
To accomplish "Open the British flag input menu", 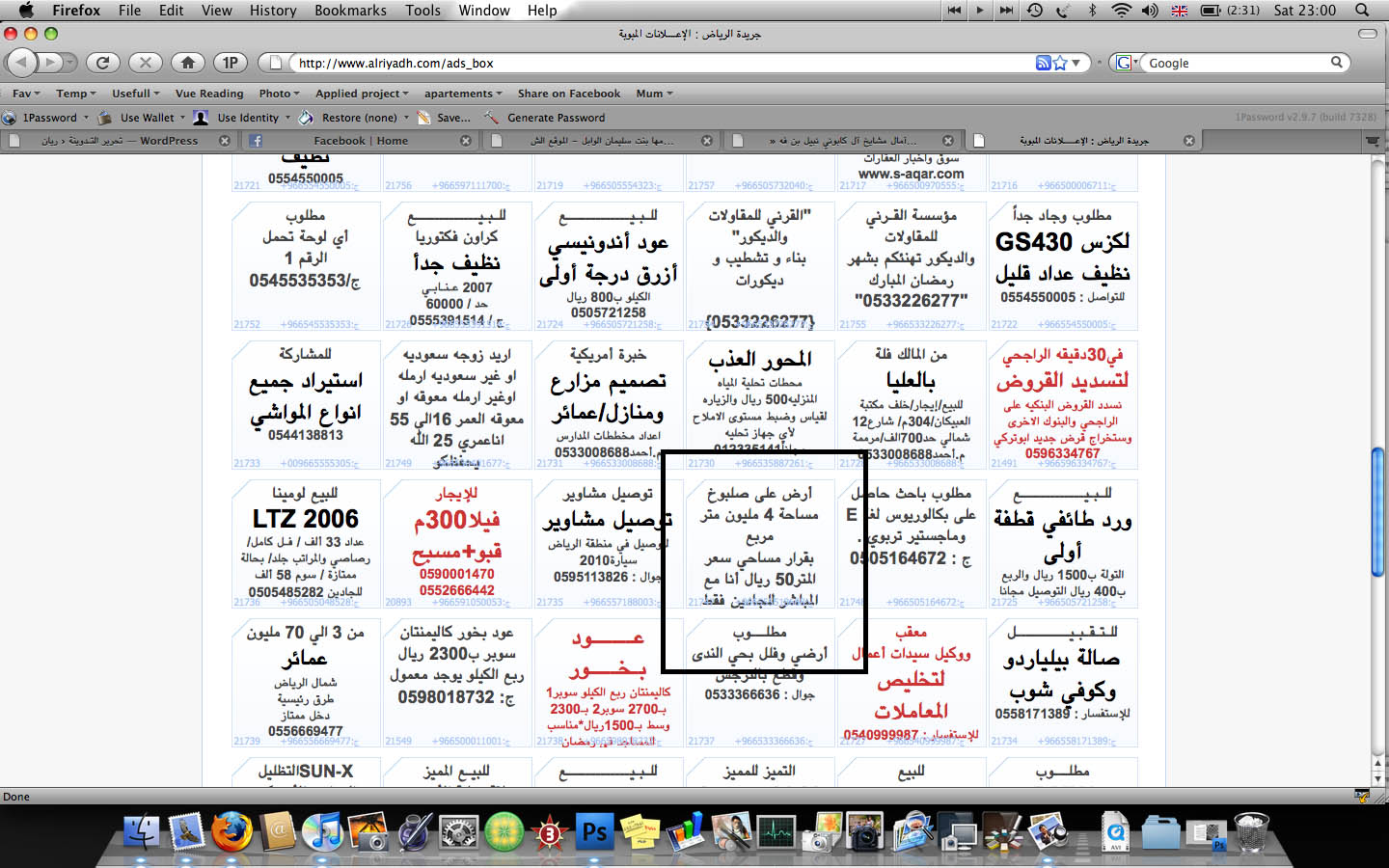I will tap(1180, 11).
